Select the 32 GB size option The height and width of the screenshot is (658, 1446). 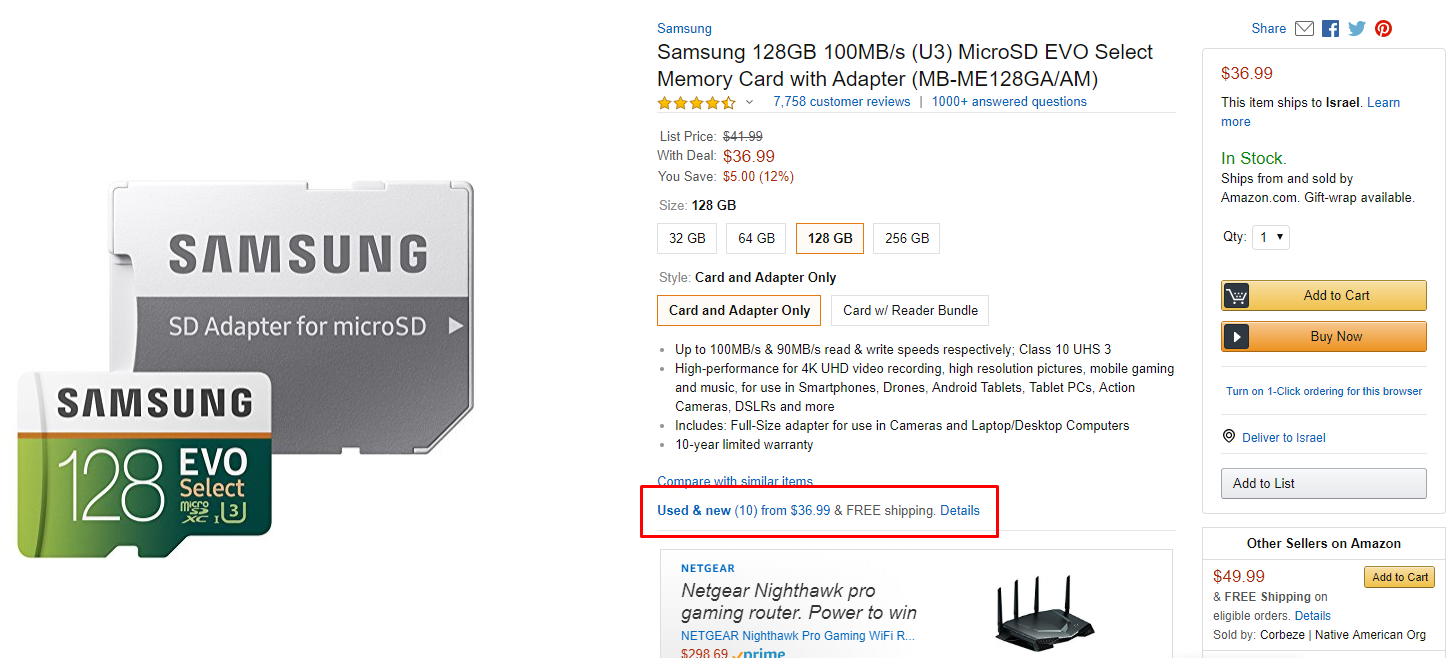pyautogui.click(x=687, y=238)
